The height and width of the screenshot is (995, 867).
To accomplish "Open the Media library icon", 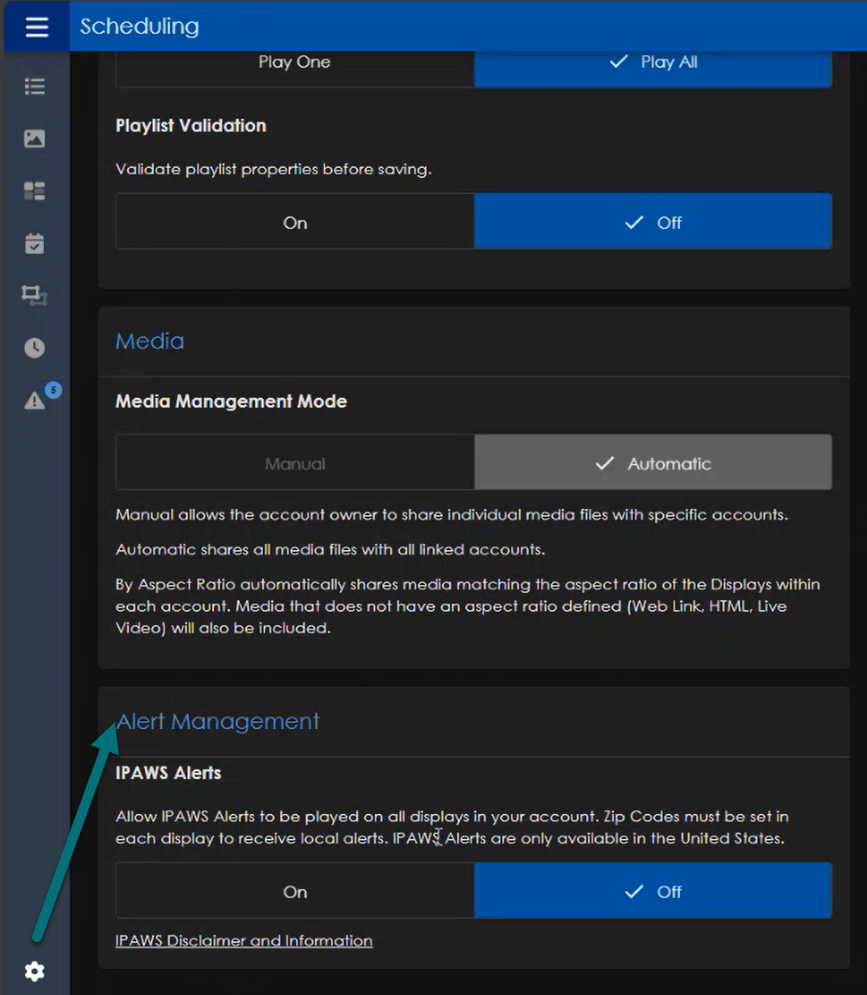I will point(34,139).
